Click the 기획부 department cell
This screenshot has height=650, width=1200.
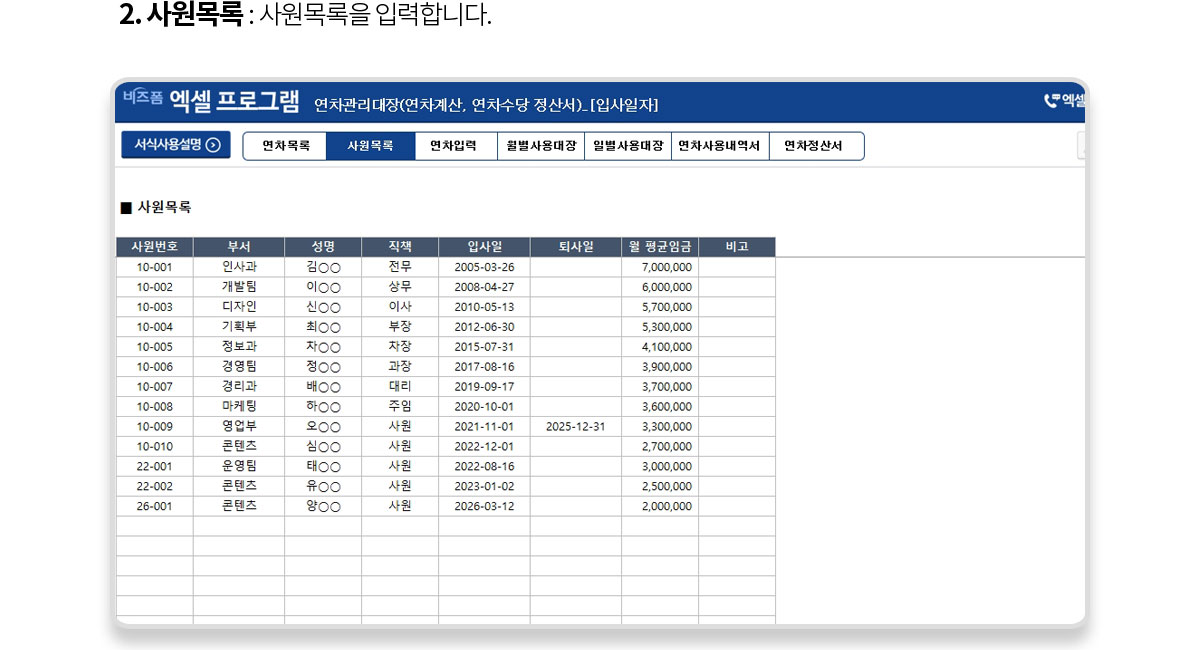[x=239, y=327]
